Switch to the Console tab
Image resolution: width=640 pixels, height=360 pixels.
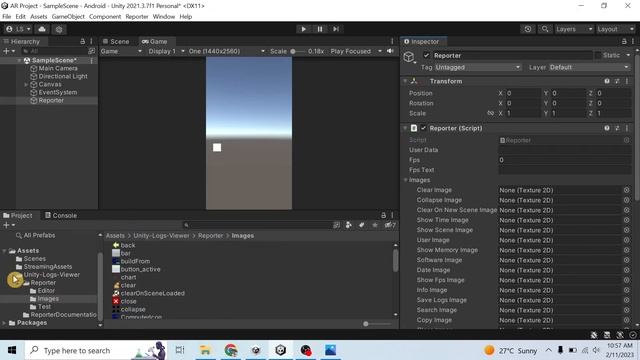coord(61,216)
